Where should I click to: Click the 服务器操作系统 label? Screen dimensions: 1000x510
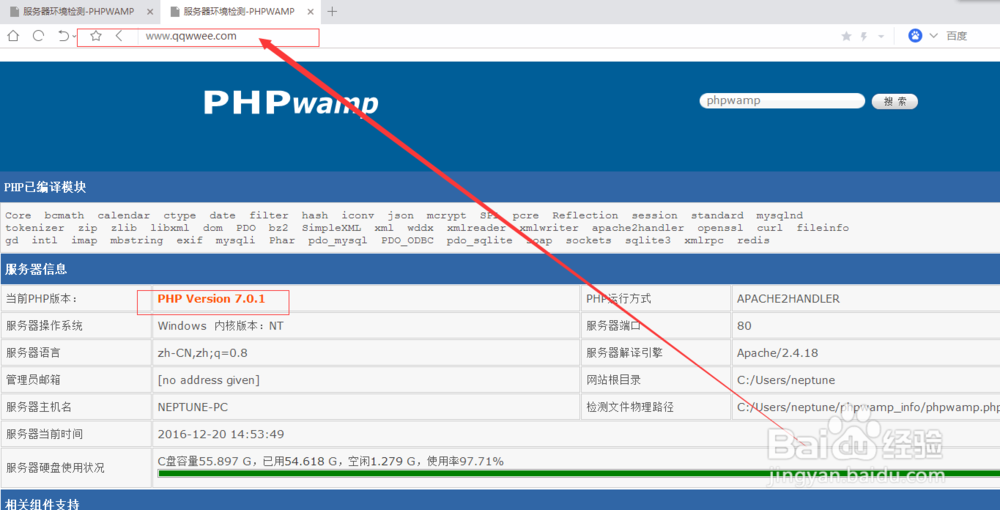pyautogui.click(x=44, y=326)
